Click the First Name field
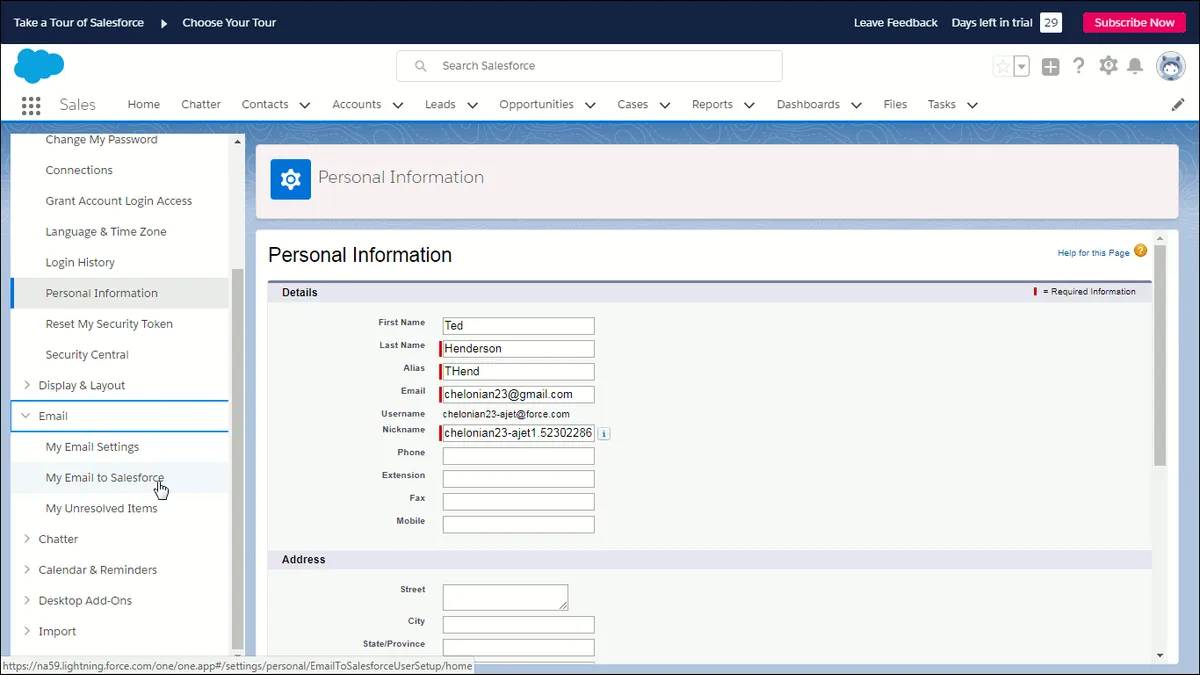 coord(518,326)
